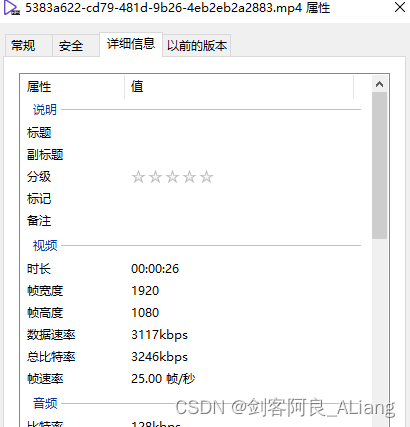Click the video file icon in title bar
Image resolution: width=410 pixels, height=427 pixels.
pyautogui.click(x=12, y=8)
